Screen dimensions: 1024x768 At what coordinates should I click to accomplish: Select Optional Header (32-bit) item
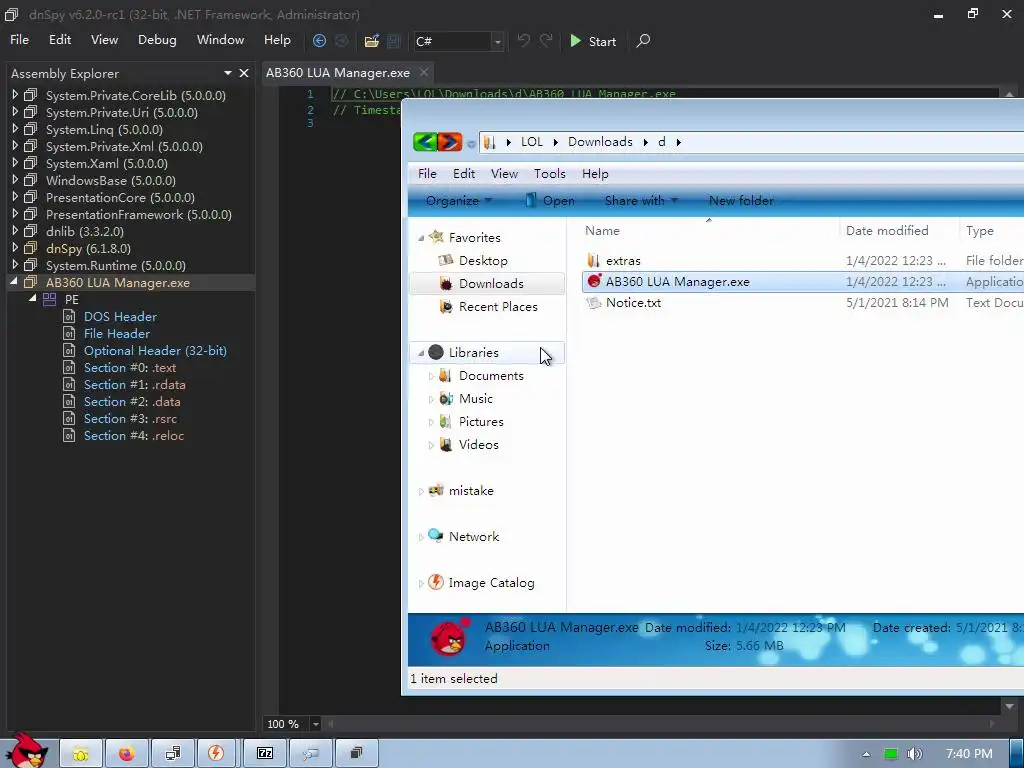pyautogui.click(x=155, y=350)
